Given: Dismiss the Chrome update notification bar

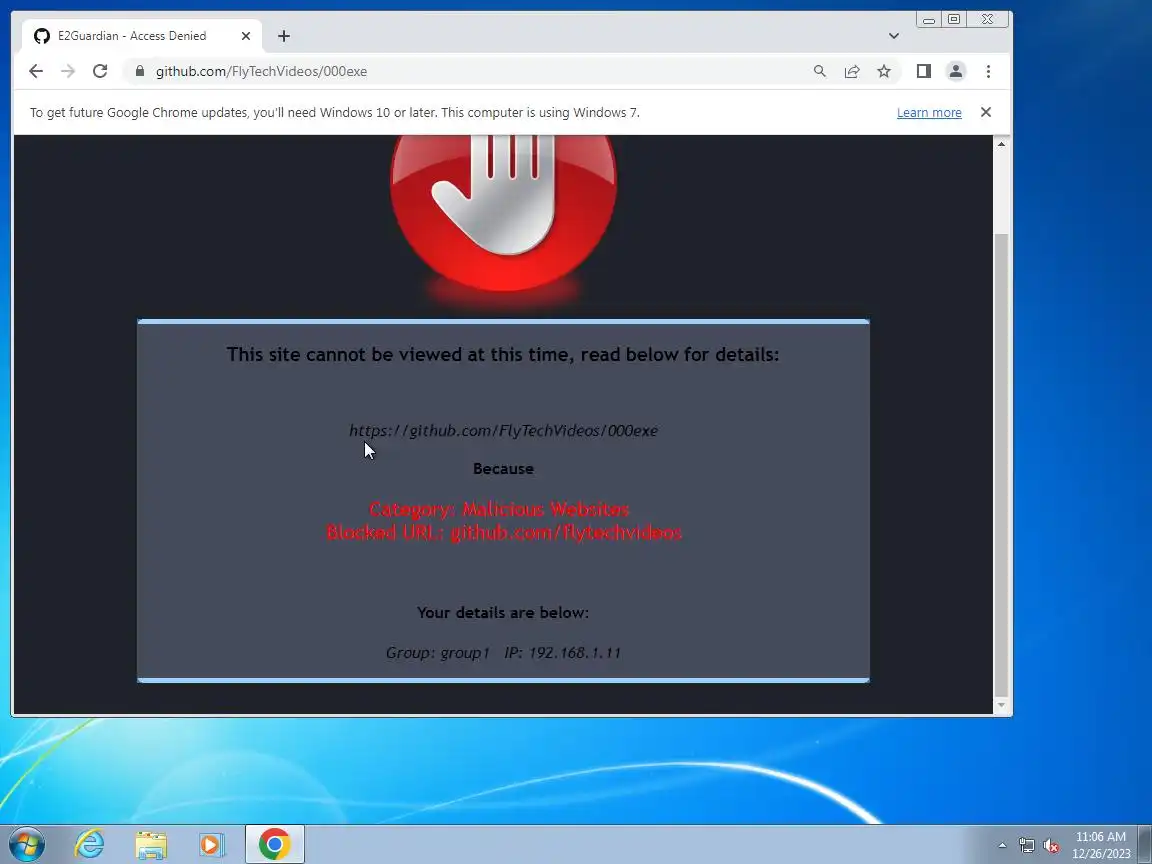Looking at the screenshot, I should (986, 112).
